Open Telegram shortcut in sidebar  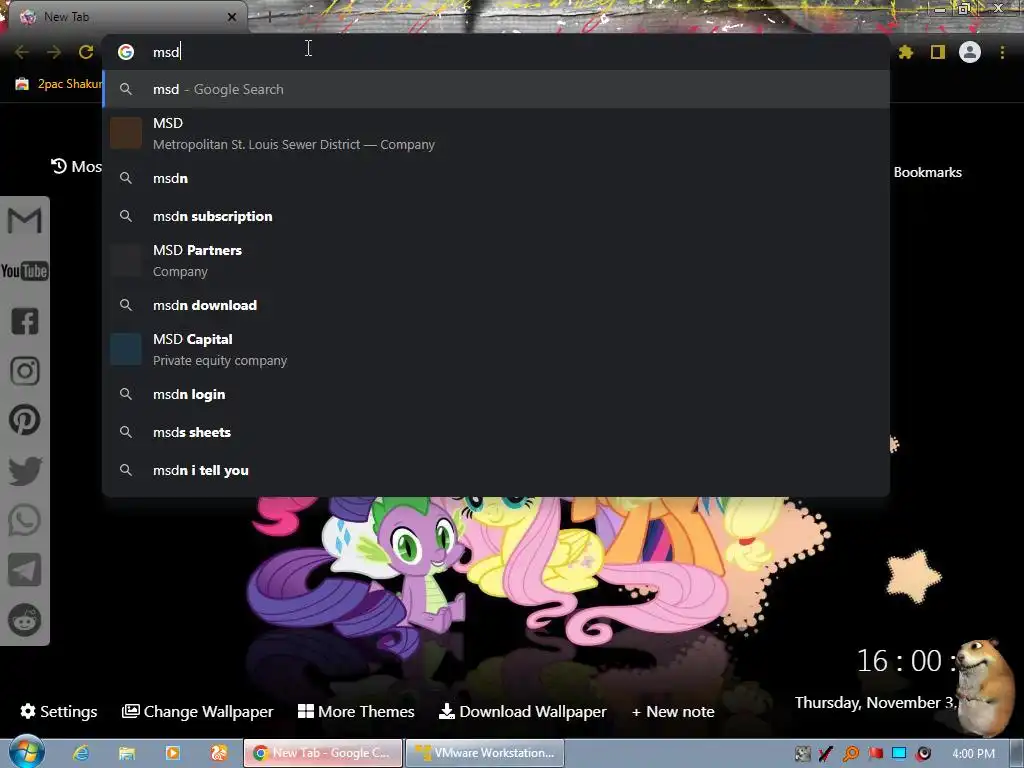[25, 570]
